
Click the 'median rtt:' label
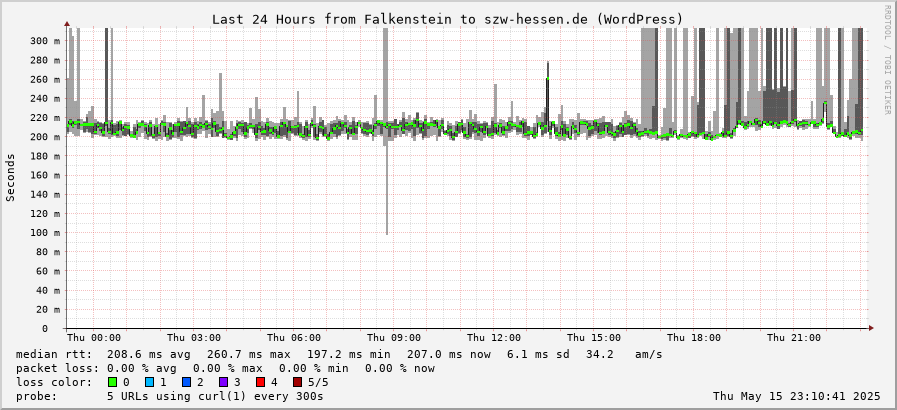(54, 355)
